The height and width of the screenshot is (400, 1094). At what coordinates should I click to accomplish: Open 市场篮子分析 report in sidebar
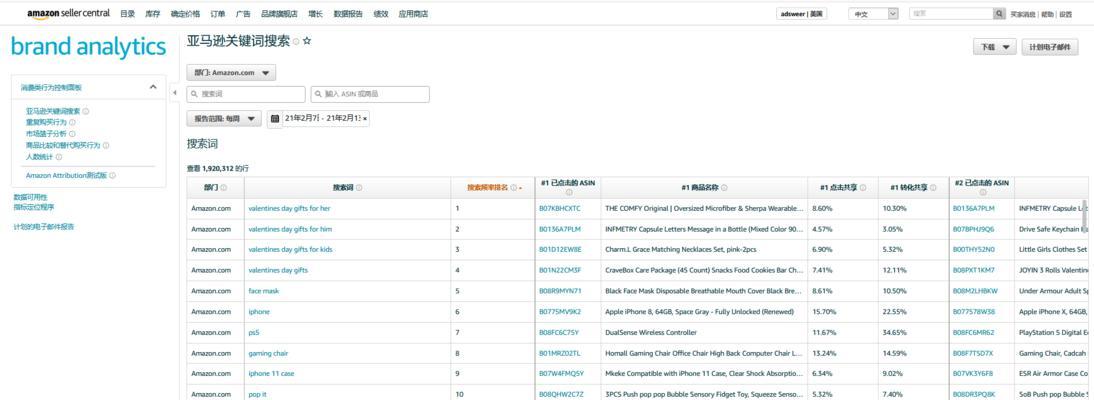[46, 133]
